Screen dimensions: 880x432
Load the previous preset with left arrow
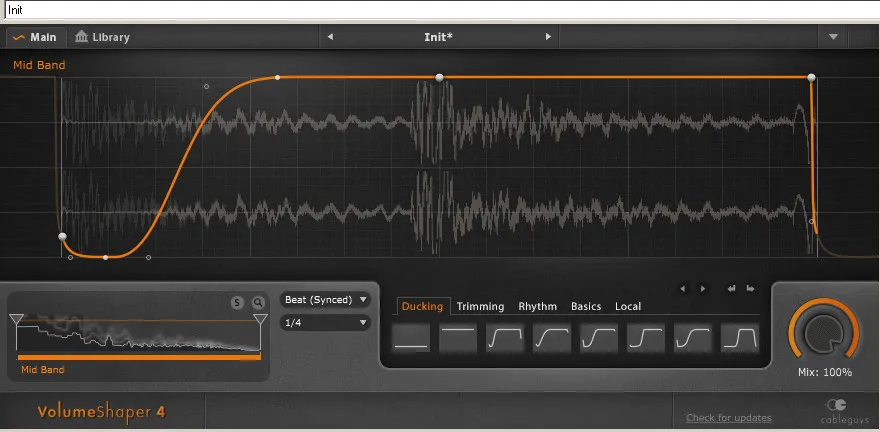[x=330, y=37]
